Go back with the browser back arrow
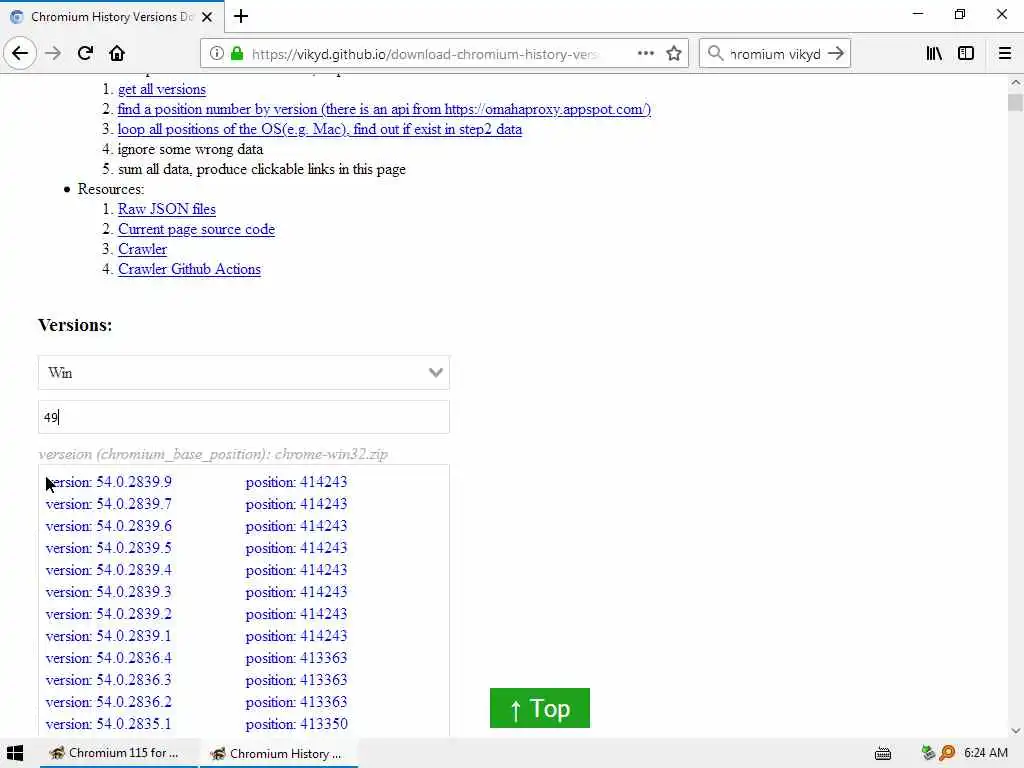 (20, 54)
